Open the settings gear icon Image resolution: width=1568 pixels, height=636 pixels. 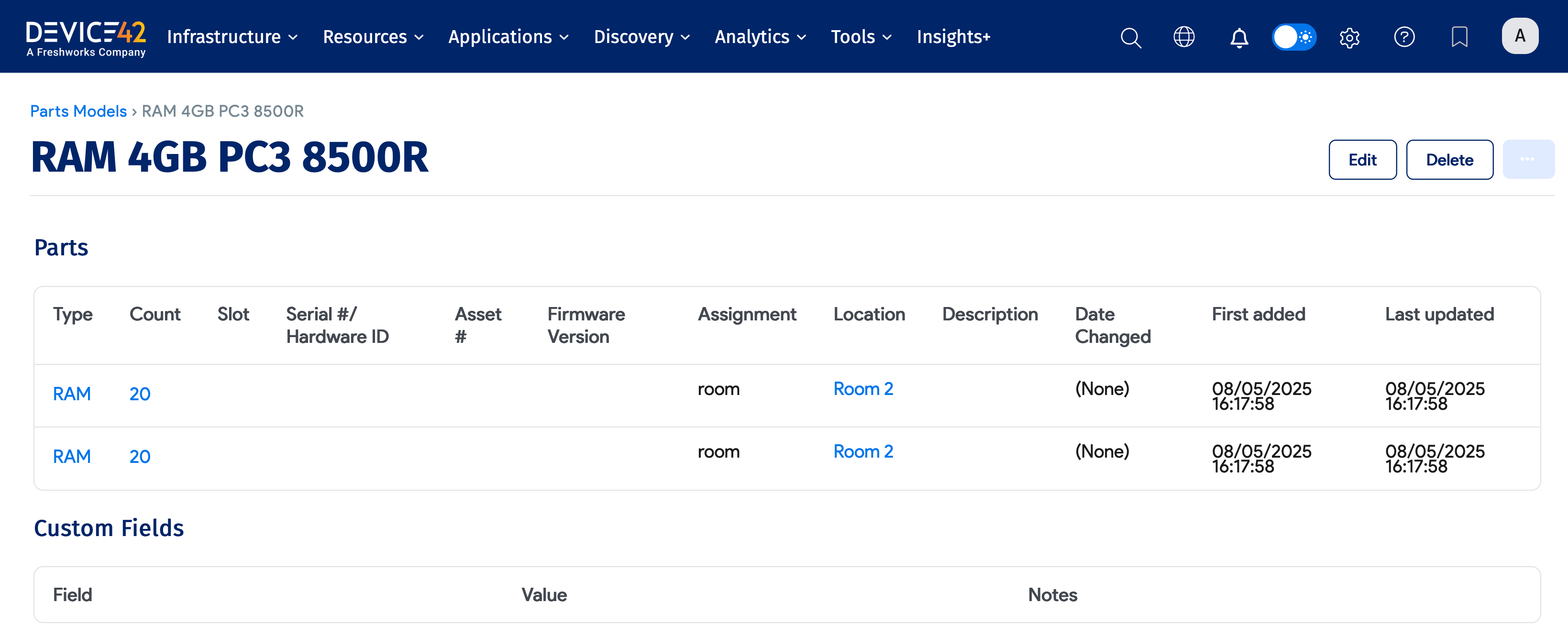[1349, 38]
